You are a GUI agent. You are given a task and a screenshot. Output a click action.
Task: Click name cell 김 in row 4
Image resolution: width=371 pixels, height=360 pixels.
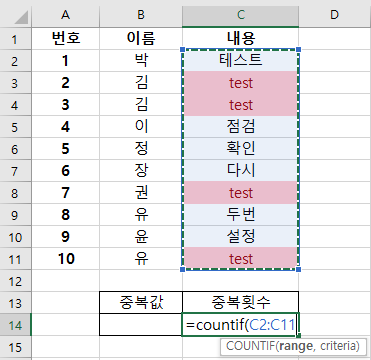pos(141,105)
